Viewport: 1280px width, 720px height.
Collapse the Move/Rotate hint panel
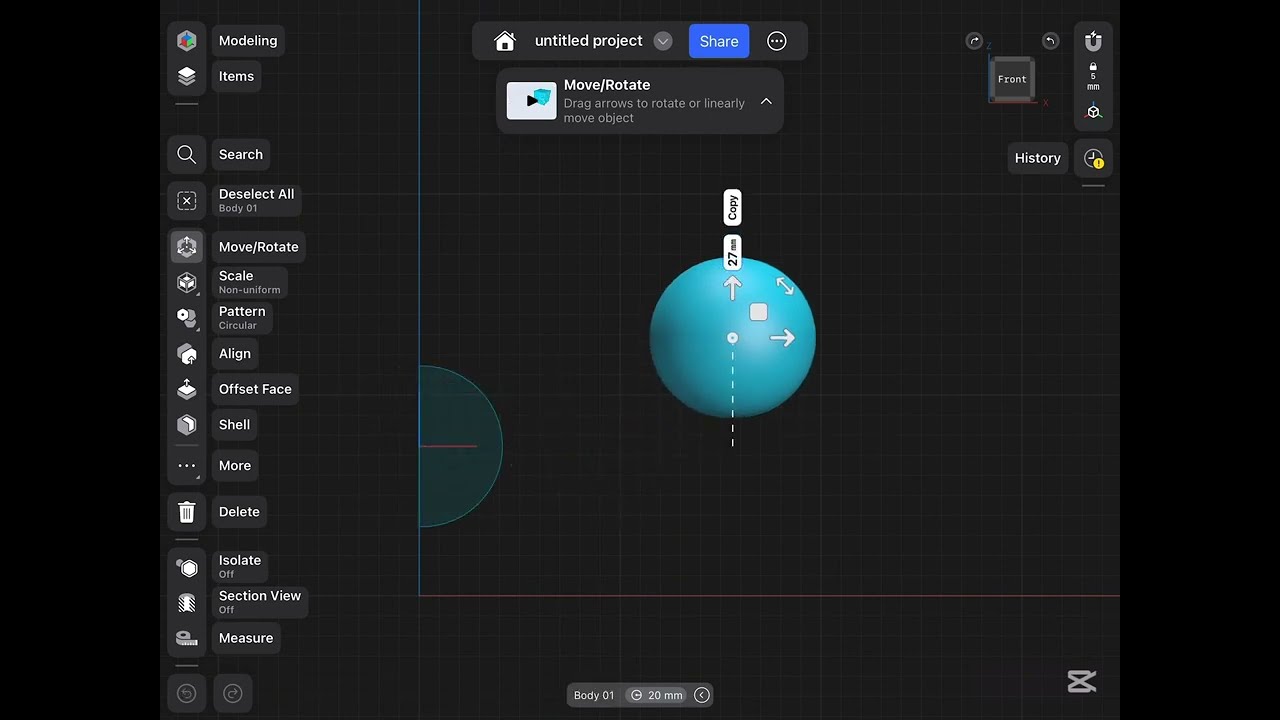click(766, 101)
